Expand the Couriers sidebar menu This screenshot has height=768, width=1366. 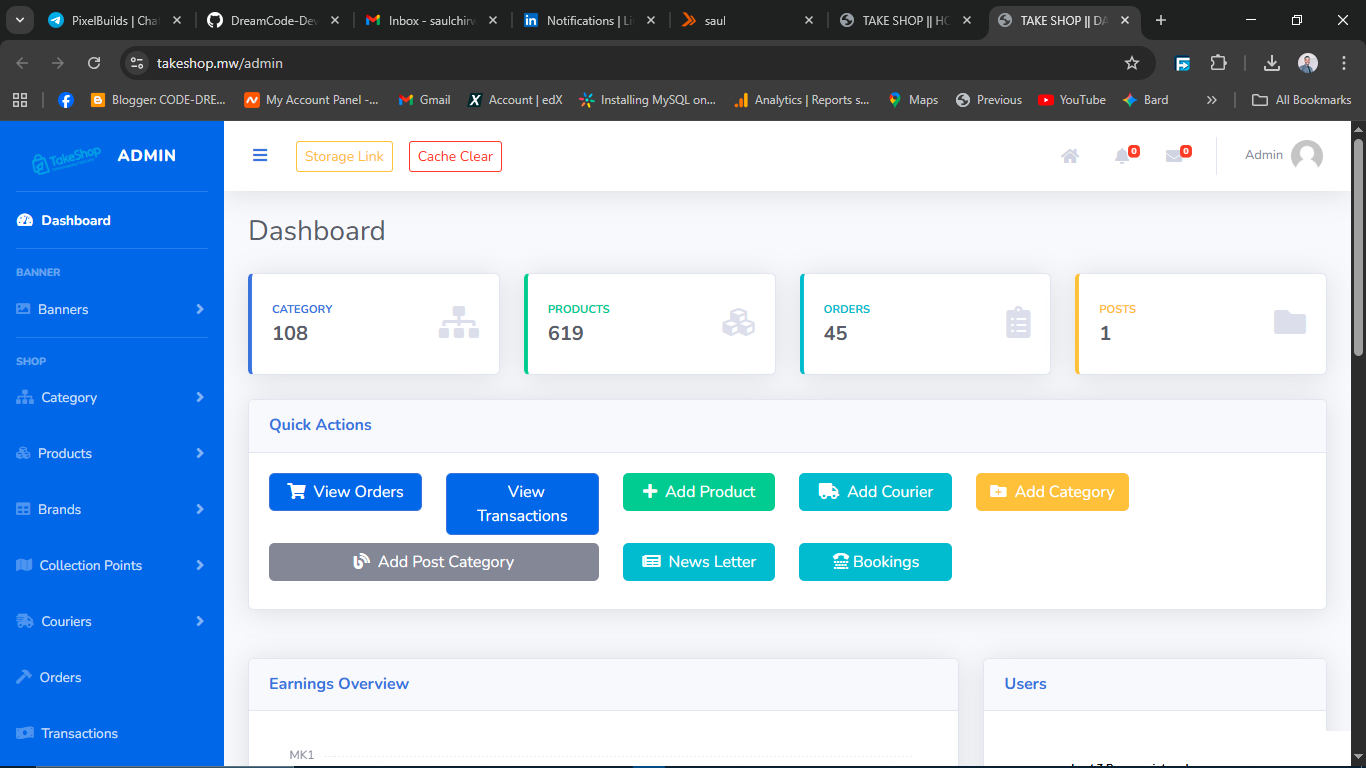[111, 621]
